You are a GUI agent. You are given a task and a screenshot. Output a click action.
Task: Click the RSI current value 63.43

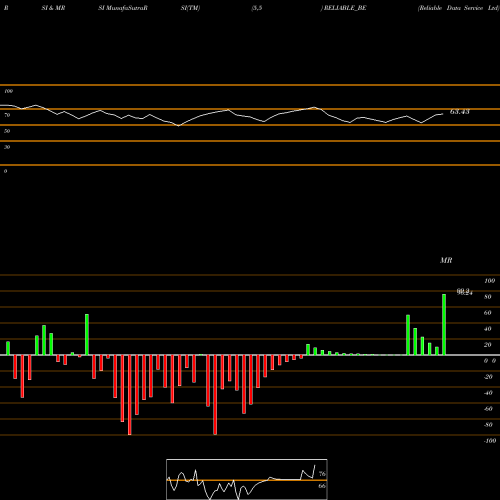[x=460, y=112]
